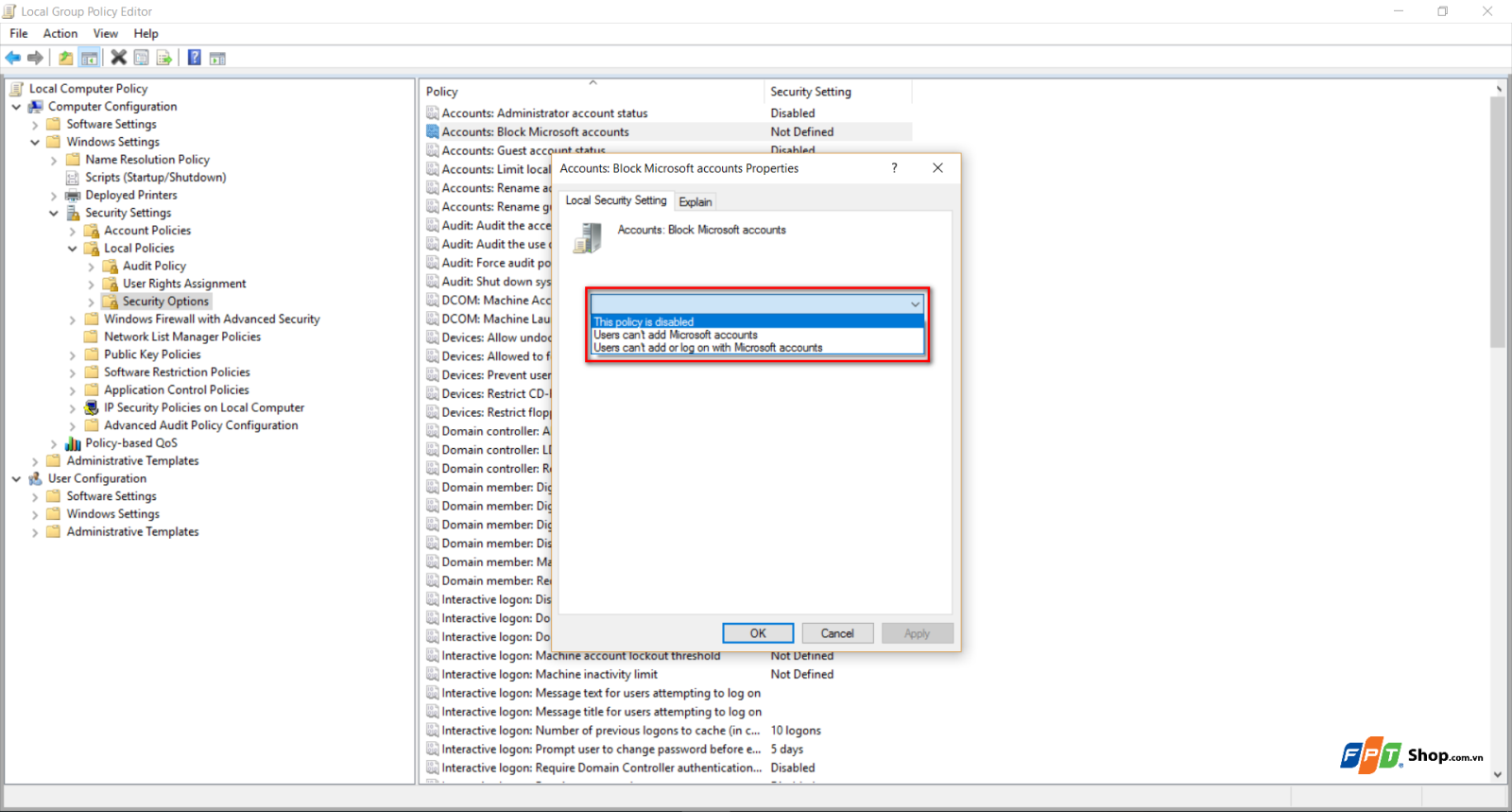Image resolution: width=1512 pixels, height=812 pixels.
Task: Choose 'Users can't add or log on' option
Action: 757,348
